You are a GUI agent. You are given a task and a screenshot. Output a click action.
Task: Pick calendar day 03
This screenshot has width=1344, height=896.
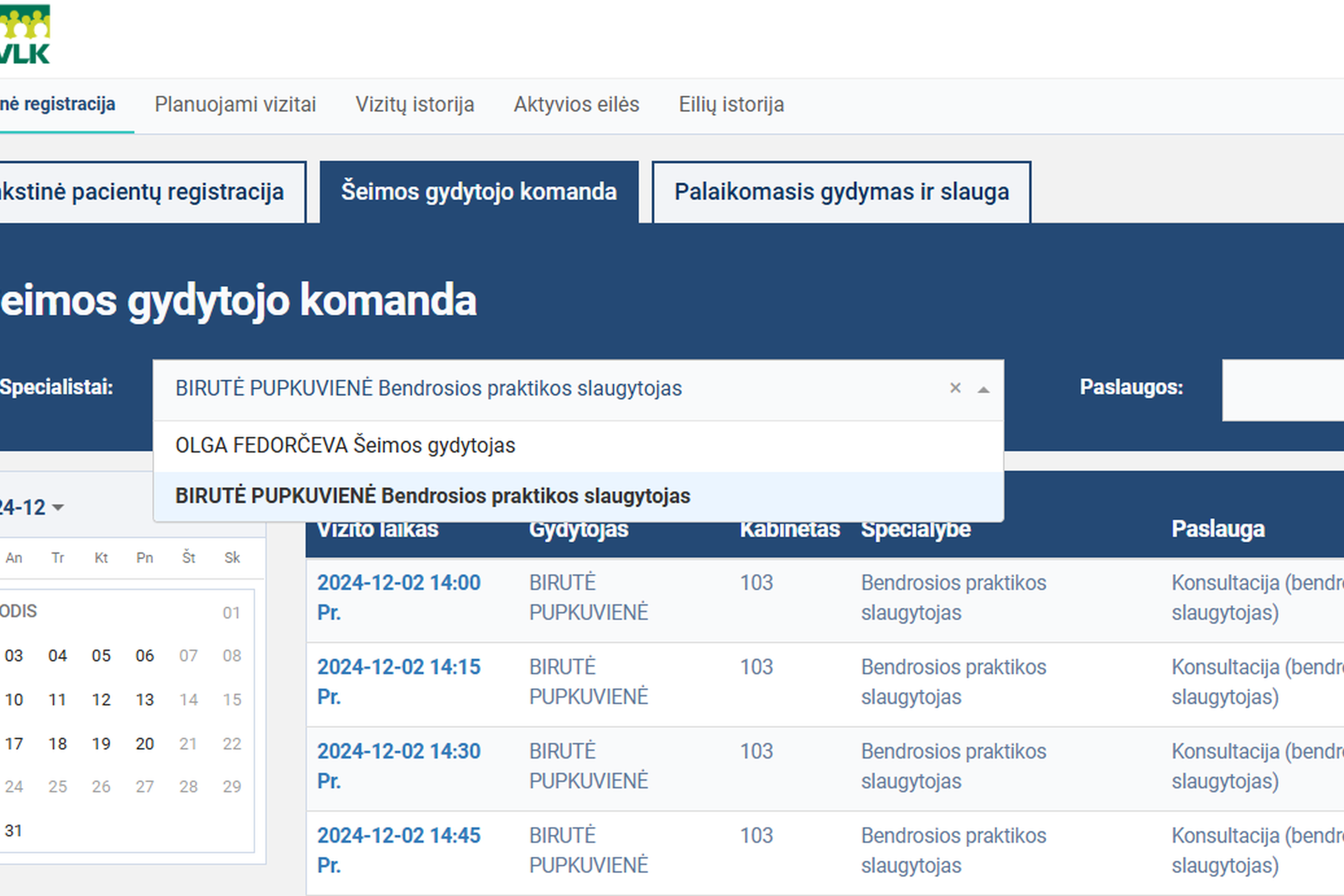[x=14, y=655]
